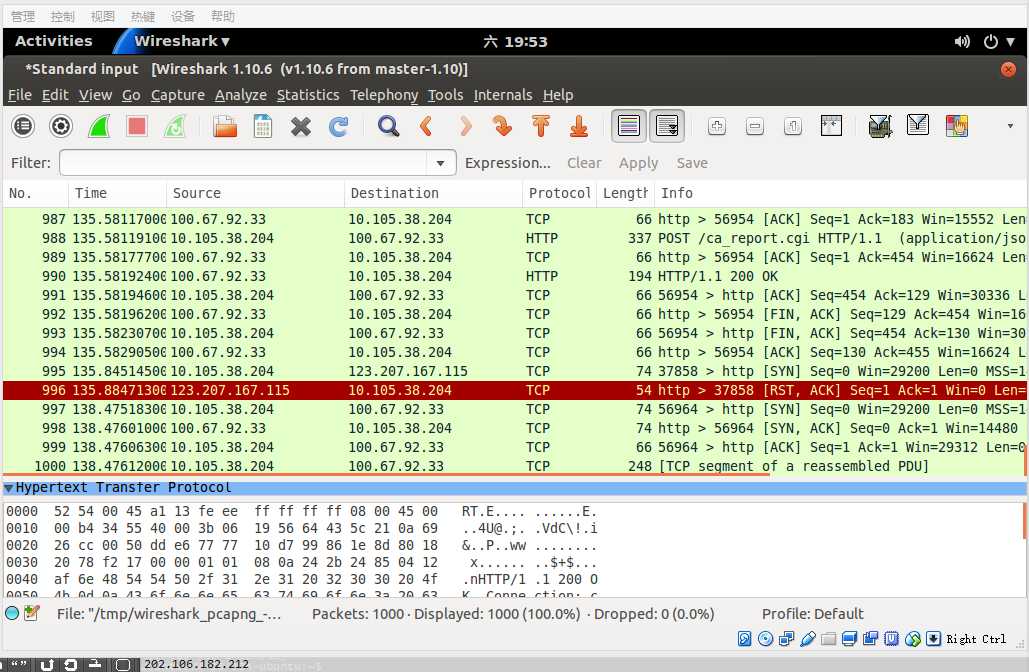Open the Edit menu
Image resolution: width=1029 pixels, height=672 pixels.
point(55,95)
